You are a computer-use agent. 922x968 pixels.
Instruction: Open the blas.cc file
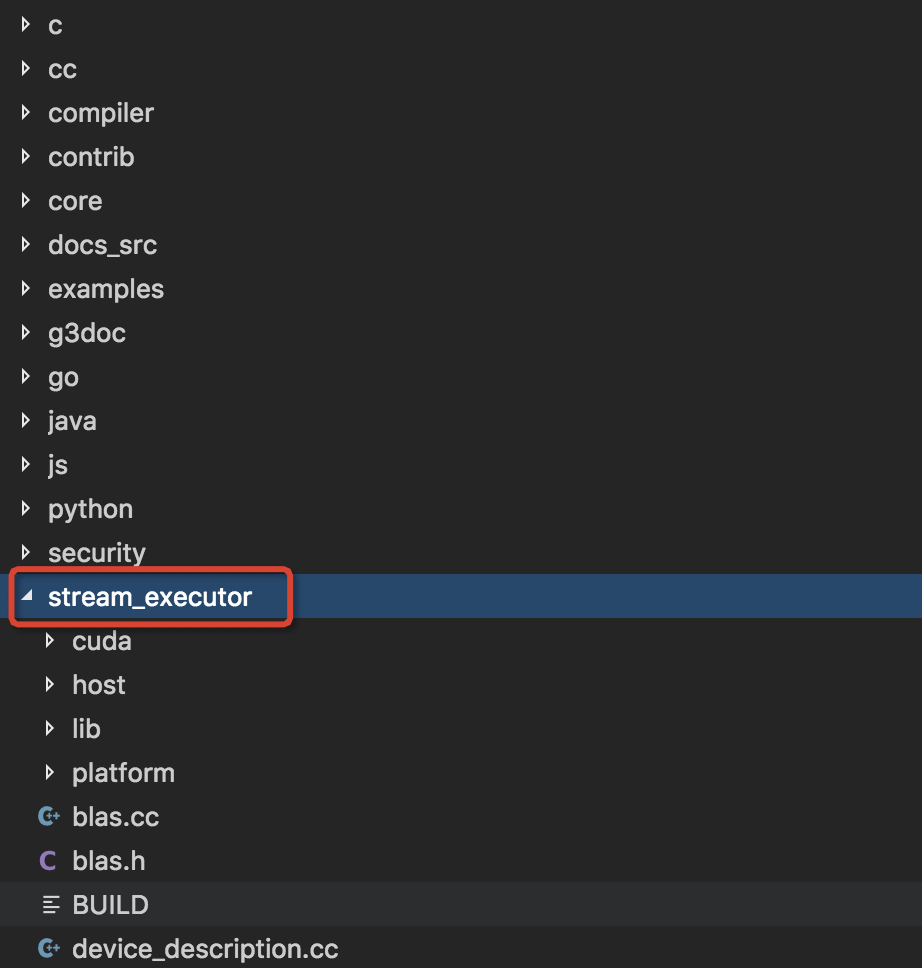point(116,817)
